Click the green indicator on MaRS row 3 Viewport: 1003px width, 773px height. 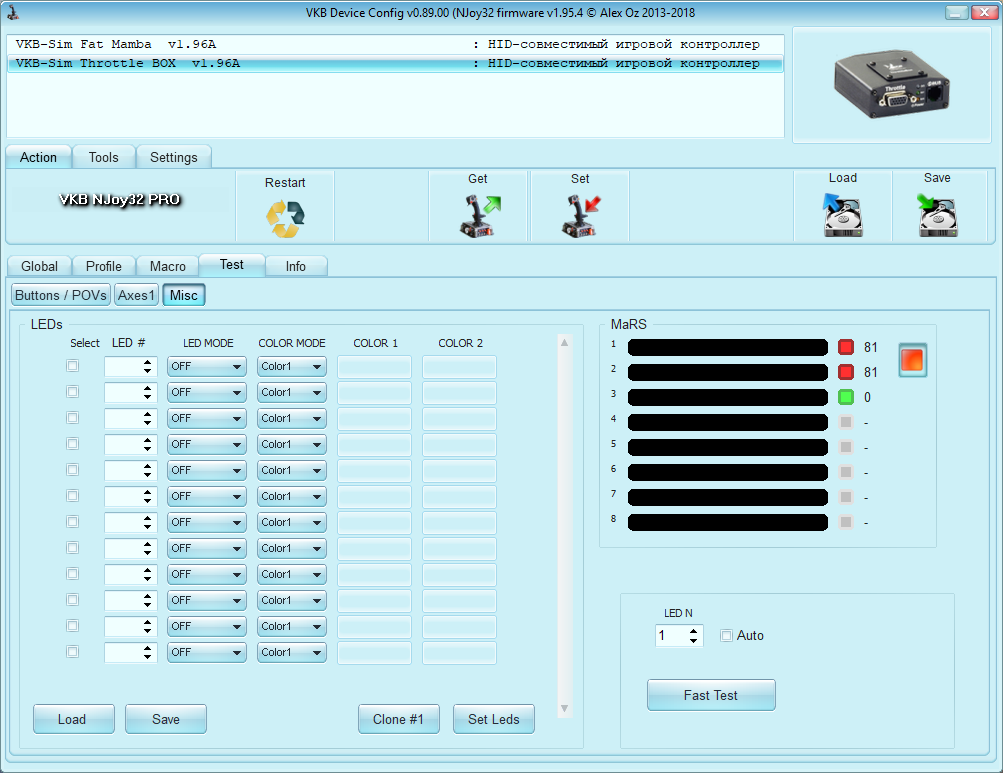pos(846,397)
